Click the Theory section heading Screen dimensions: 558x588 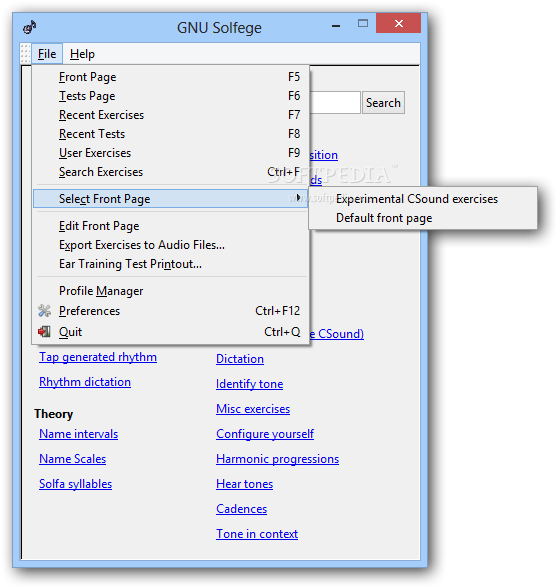click(x=54, y=414)
